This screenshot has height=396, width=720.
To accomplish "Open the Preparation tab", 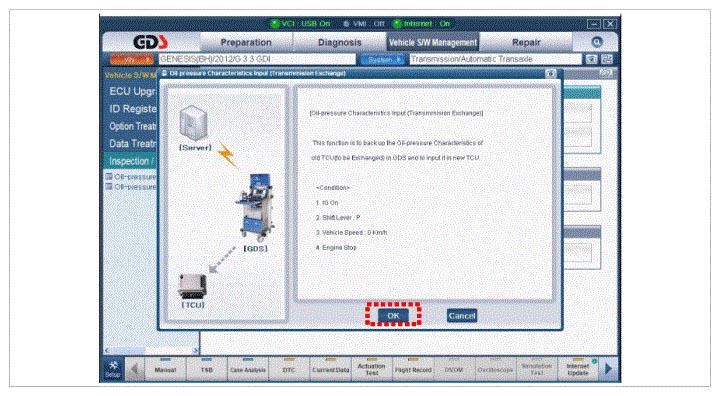I will coord(246,42).
